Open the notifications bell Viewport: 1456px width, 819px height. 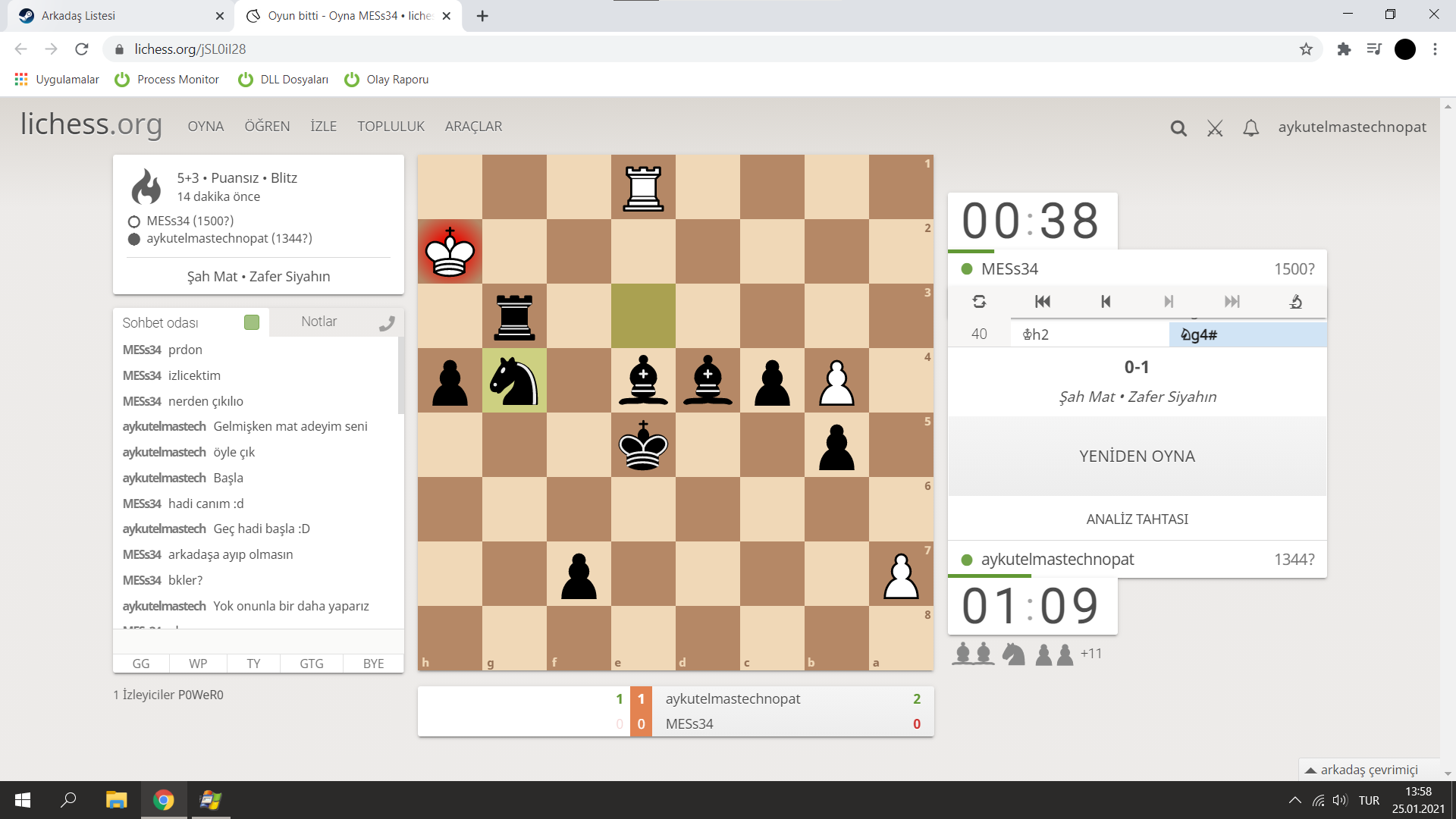click(x=1251, y=128)
